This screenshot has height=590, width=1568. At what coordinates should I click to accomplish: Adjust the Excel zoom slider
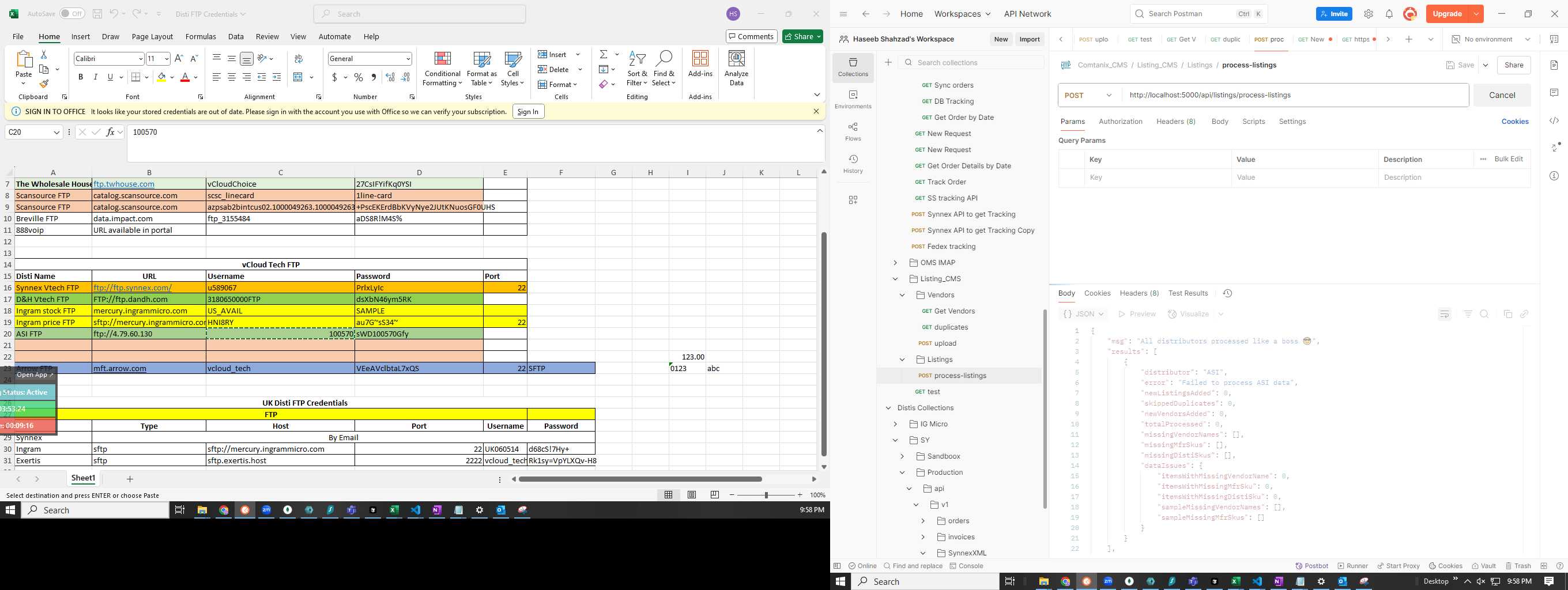pyautogui.click(x=766, y=495)
